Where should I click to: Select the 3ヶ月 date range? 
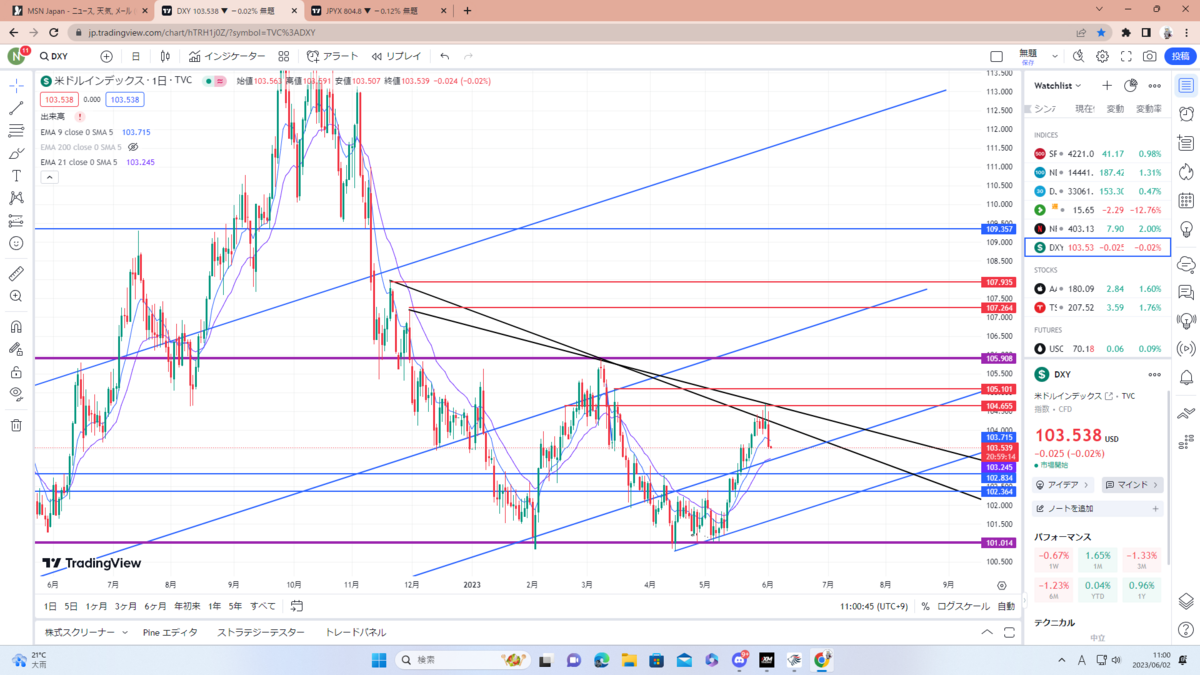[x=125, y=606]
